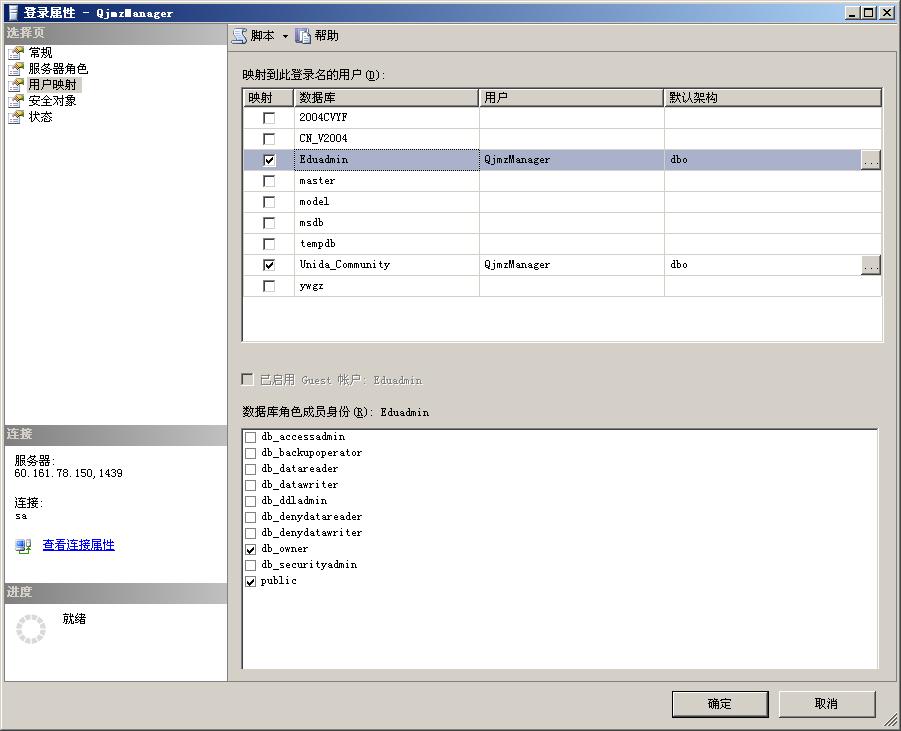Viewport: 901px width, 731px height.
Task: Click the connection properties icon
Action: [x=23, y=546]
